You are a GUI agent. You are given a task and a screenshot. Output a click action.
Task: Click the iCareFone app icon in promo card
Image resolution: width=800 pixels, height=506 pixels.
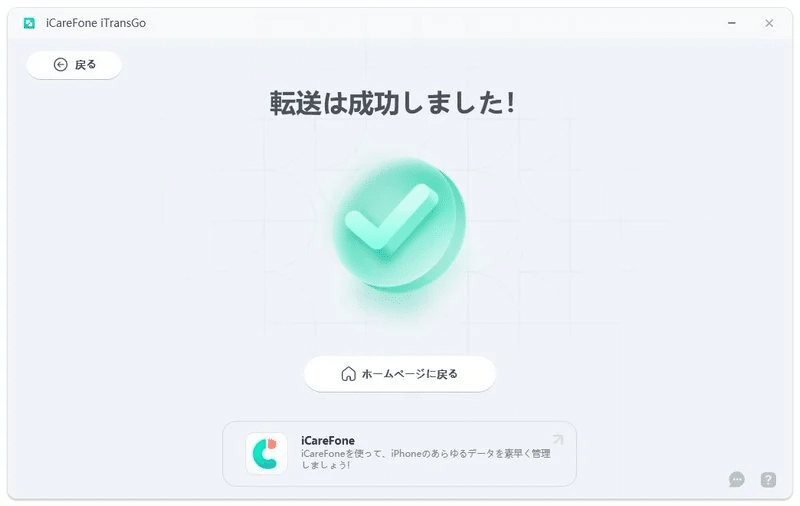[x=266, y=453]
